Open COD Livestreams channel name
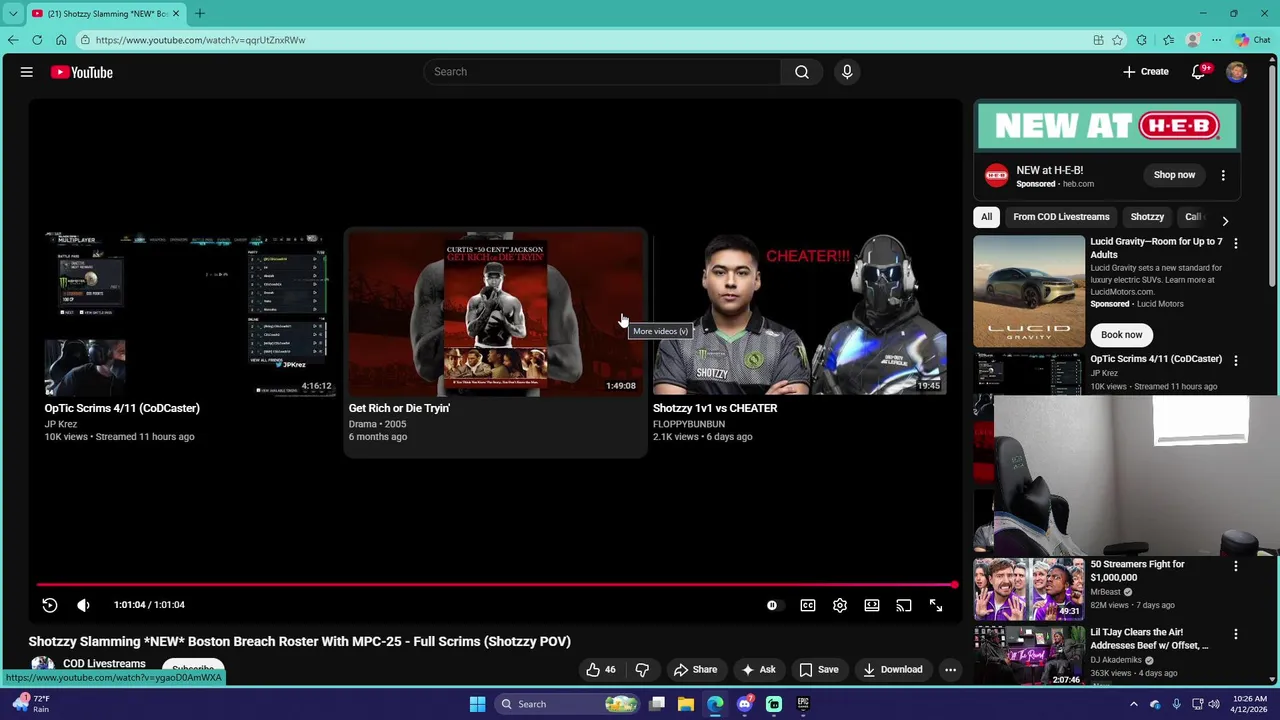Screen dimensions: 1280x720 click(x=104, y=664)
